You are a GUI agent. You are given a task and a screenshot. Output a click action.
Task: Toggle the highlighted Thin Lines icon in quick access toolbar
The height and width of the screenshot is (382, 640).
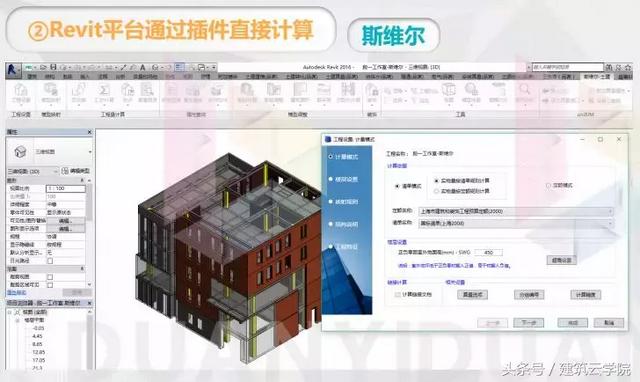click(179, 67)
